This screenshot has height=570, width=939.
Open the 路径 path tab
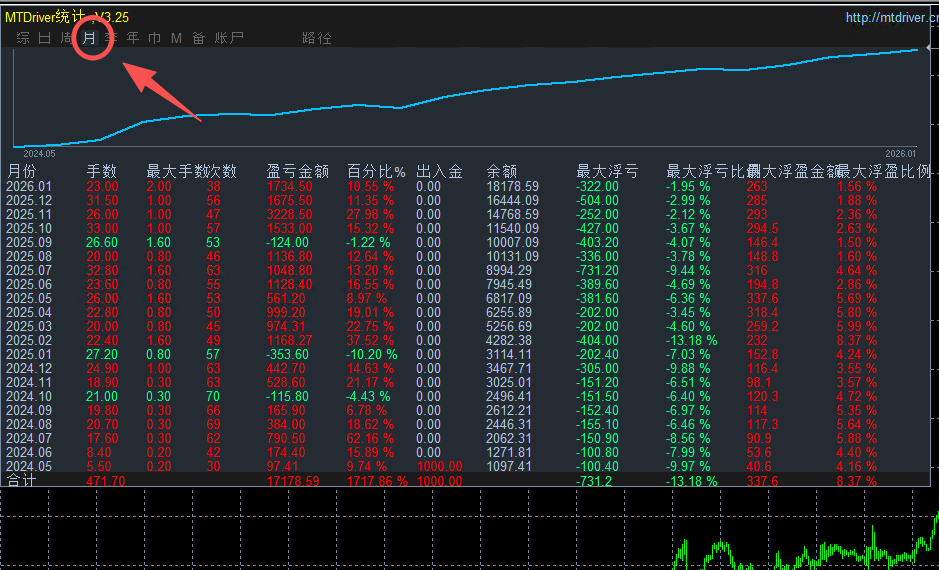click(x=316, y=39)
